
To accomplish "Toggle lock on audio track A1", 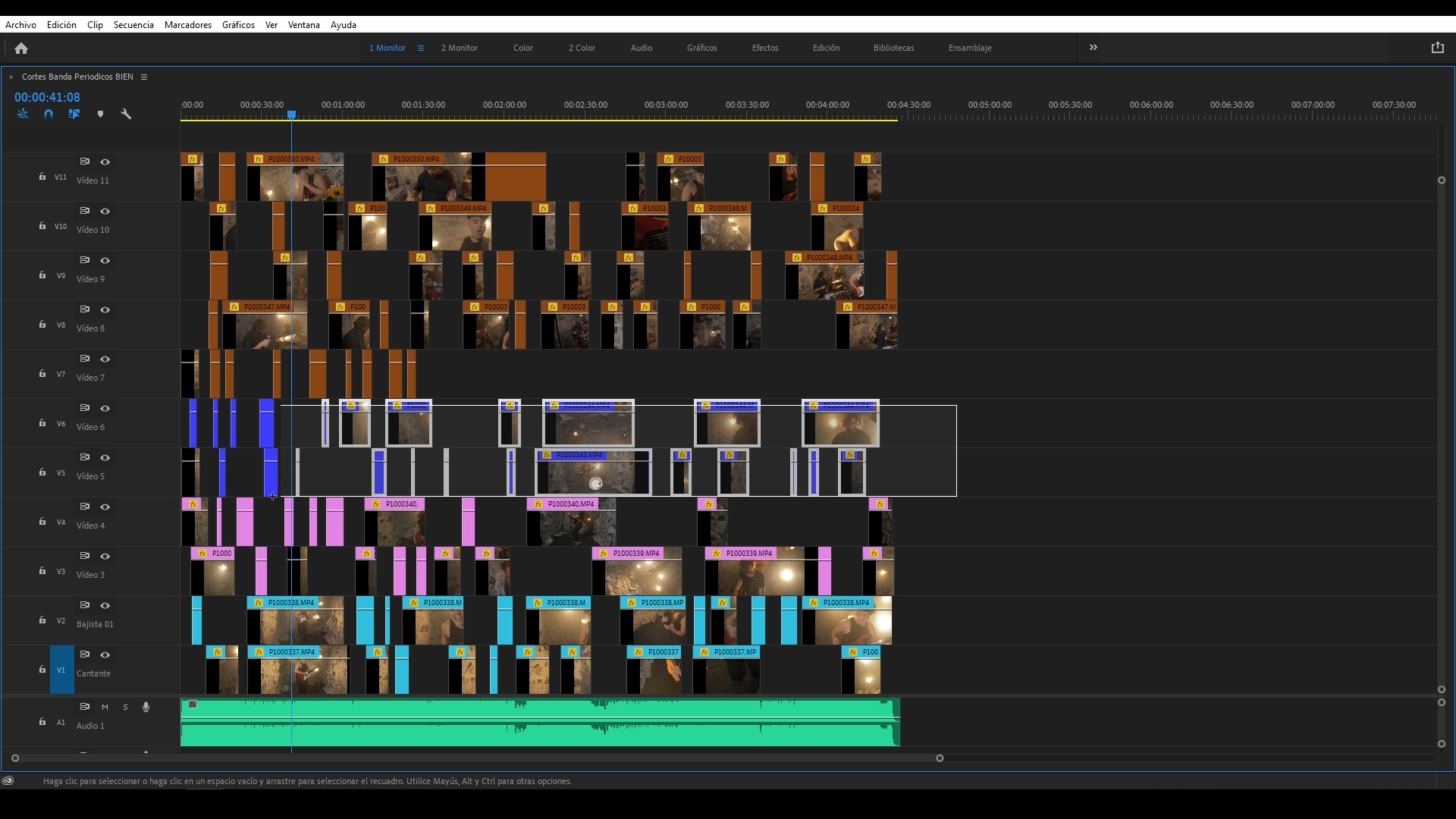I will point(42,722).
